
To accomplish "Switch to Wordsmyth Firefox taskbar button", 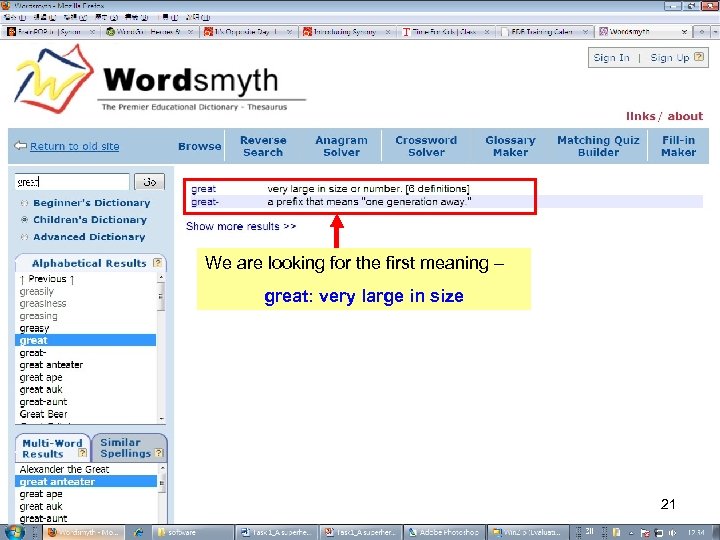I will [84, 533].
